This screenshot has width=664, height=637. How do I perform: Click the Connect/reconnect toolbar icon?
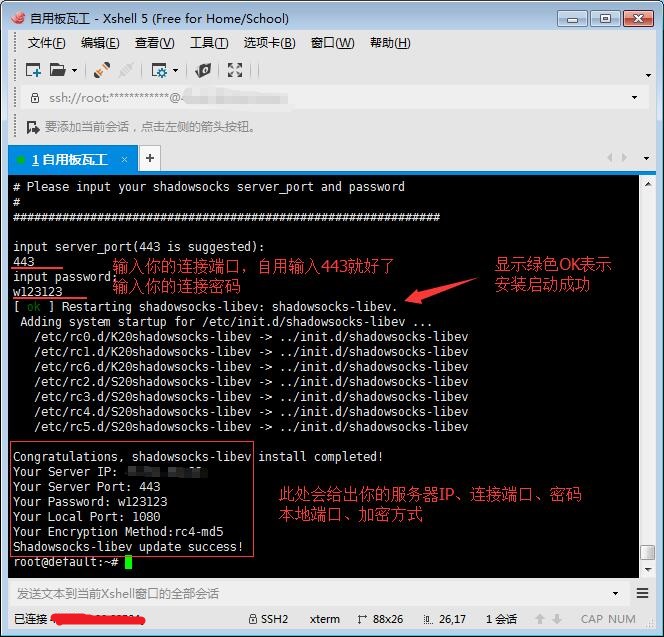point(102,70)
